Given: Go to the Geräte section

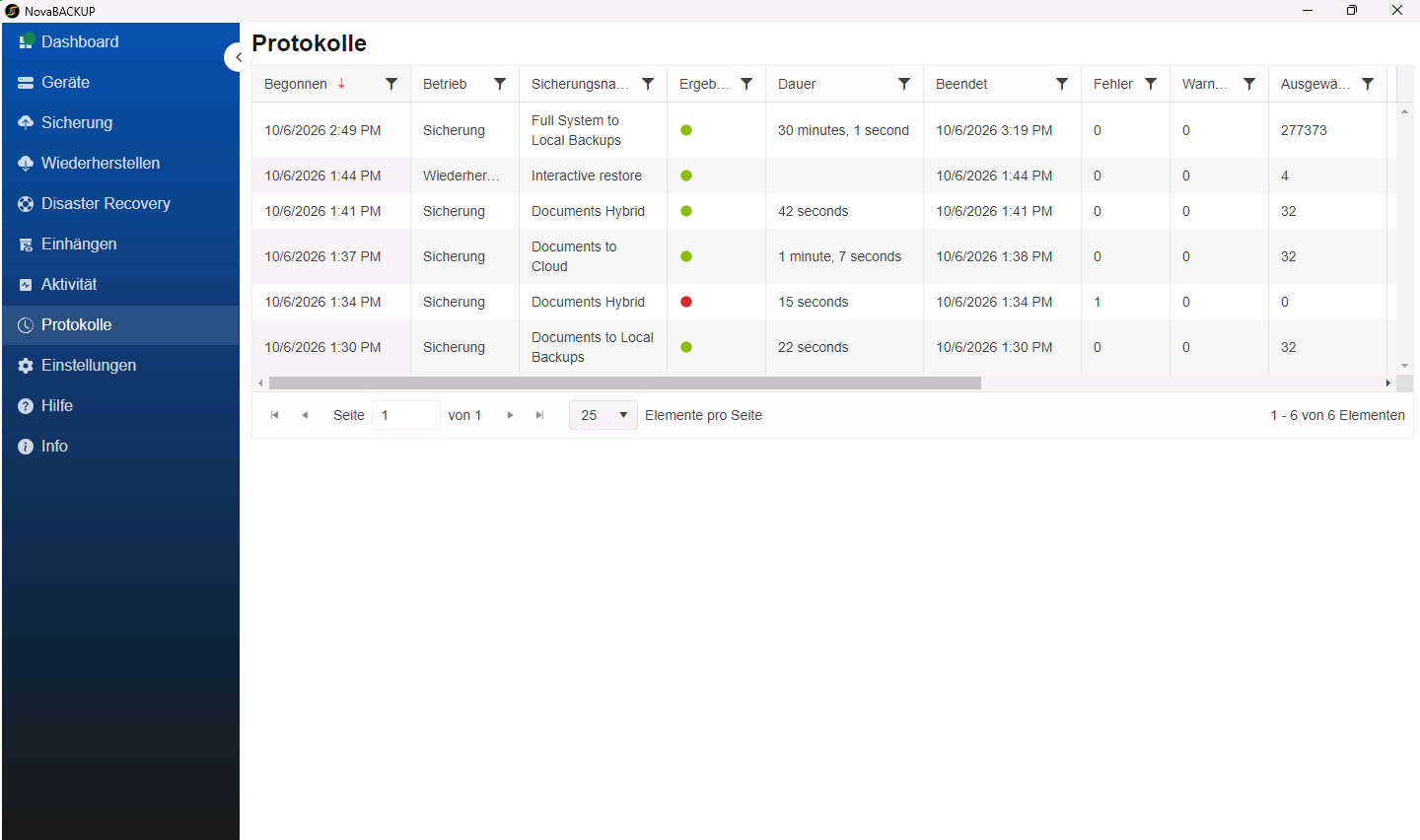Looking at the screenshot, I should tap(120, 83).
